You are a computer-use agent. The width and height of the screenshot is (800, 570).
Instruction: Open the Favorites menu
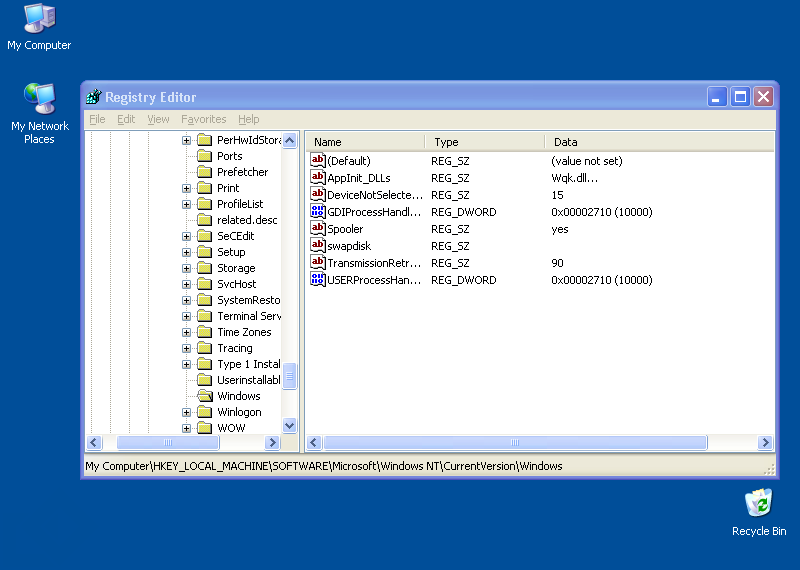click(204, 119)
